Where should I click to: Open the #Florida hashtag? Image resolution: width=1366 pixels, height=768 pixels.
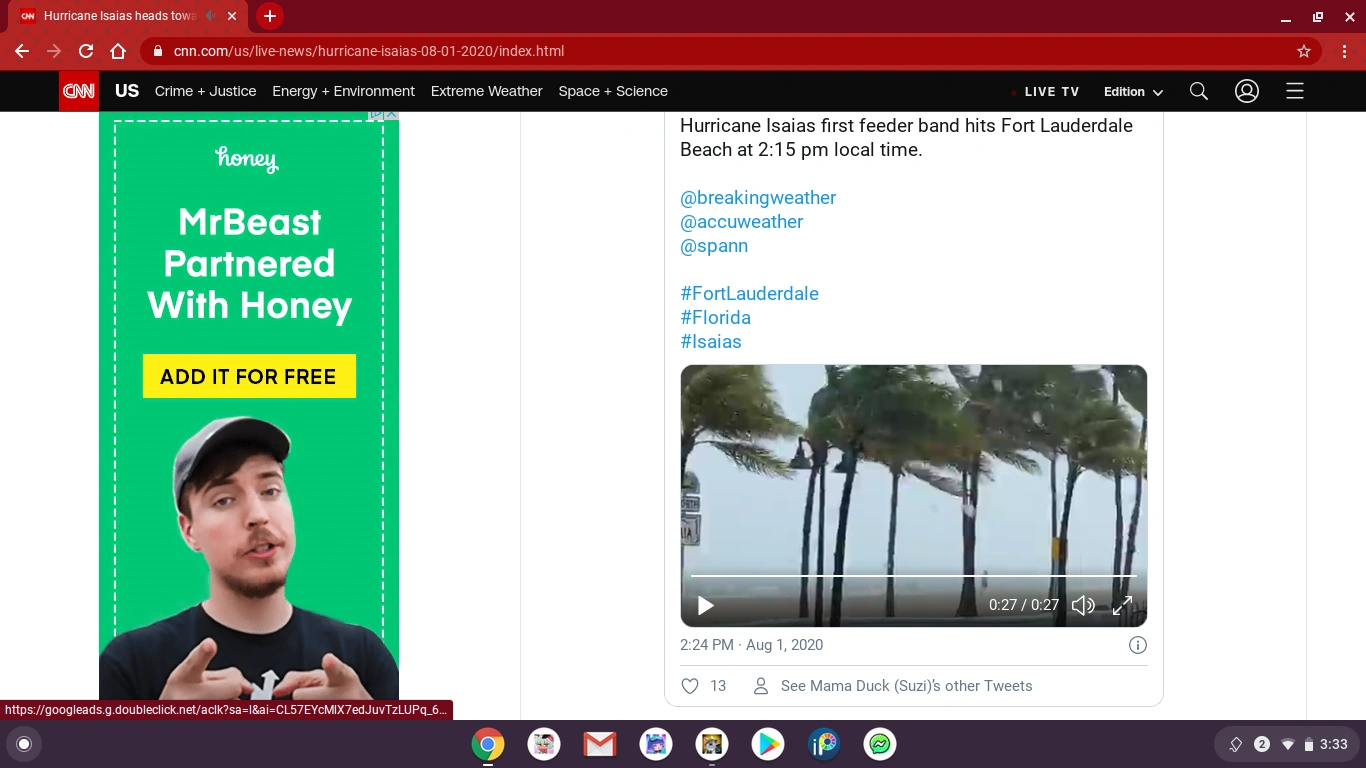click(x=715, y=318)
